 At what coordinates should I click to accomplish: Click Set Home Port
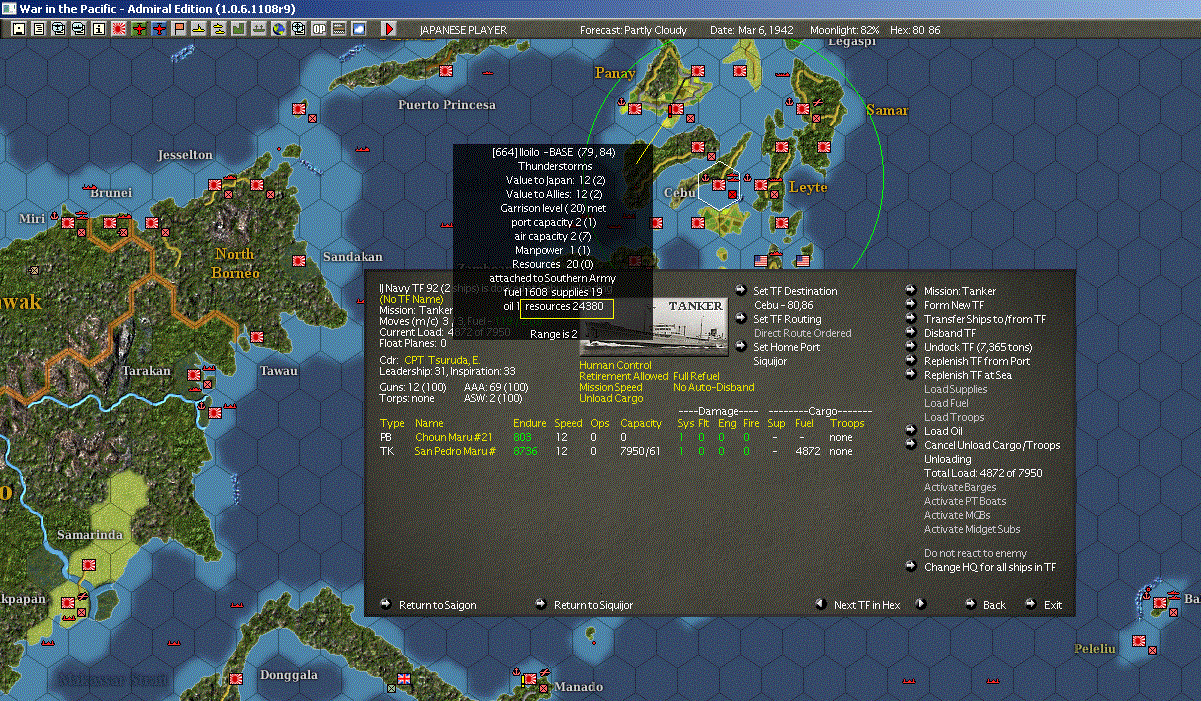coord(785,347)
